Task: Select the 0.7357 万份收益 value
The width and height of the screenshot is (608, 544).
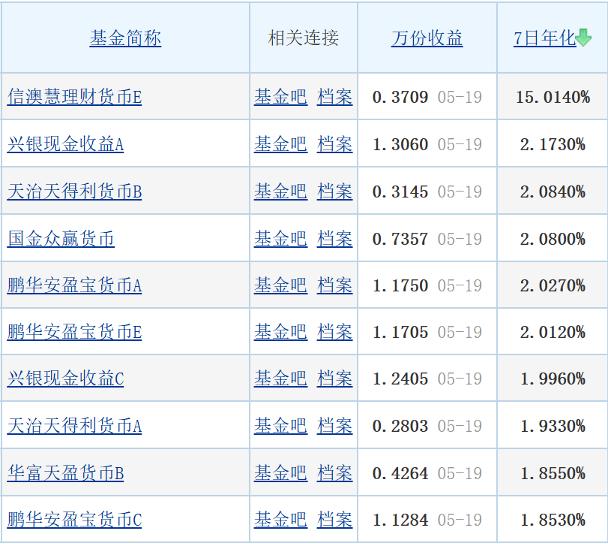Action: tap(400, 239)
